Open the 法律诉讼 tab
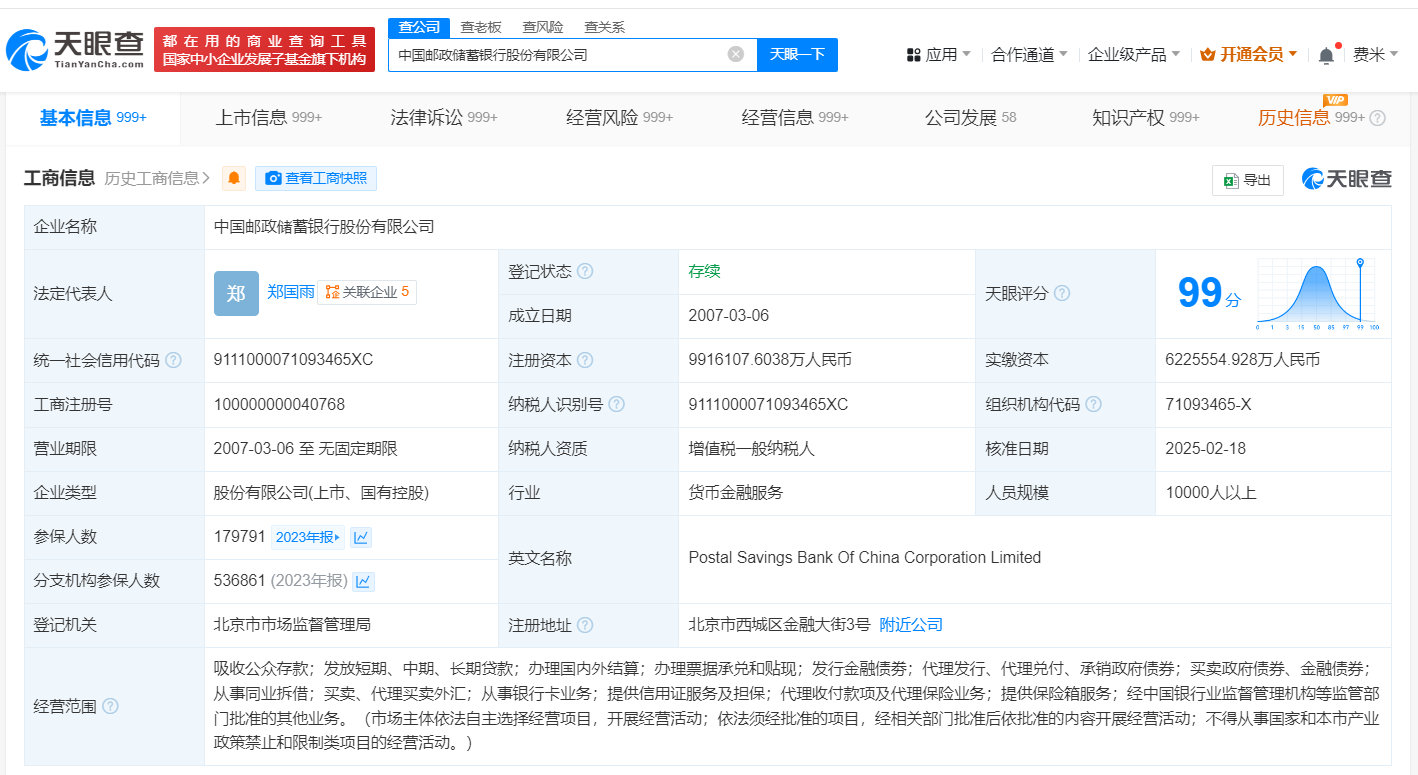 point(444,118)
